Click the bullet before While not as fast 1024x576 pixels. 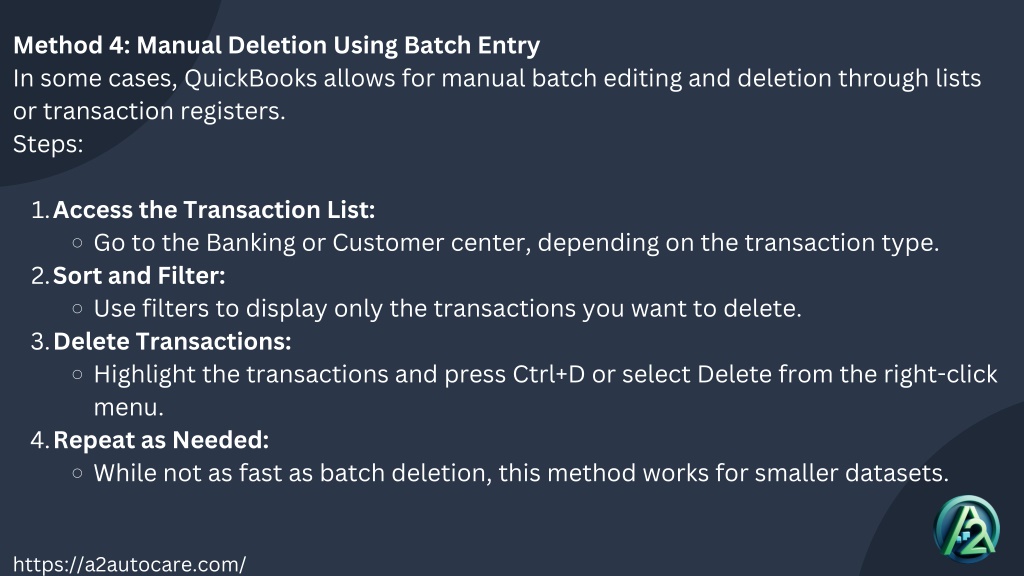78,473
